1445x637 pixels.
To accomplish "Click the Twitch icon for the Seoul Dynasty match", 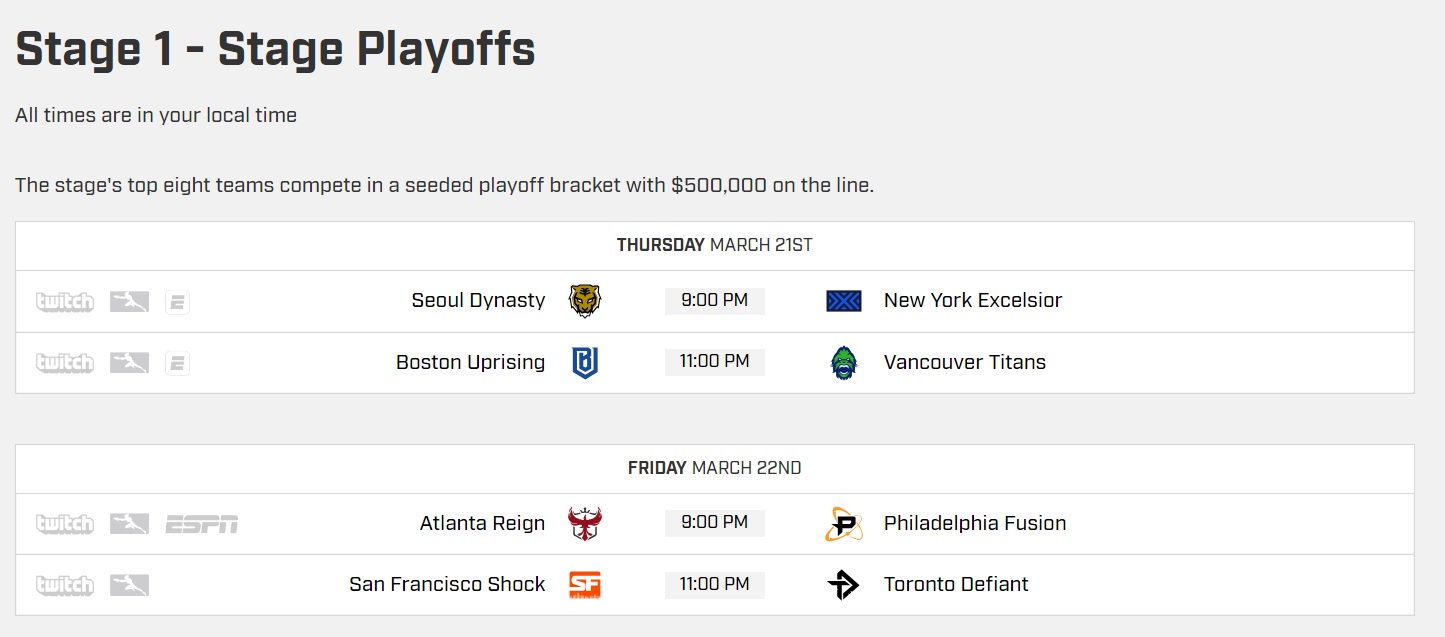I will (x=63, y=301).
